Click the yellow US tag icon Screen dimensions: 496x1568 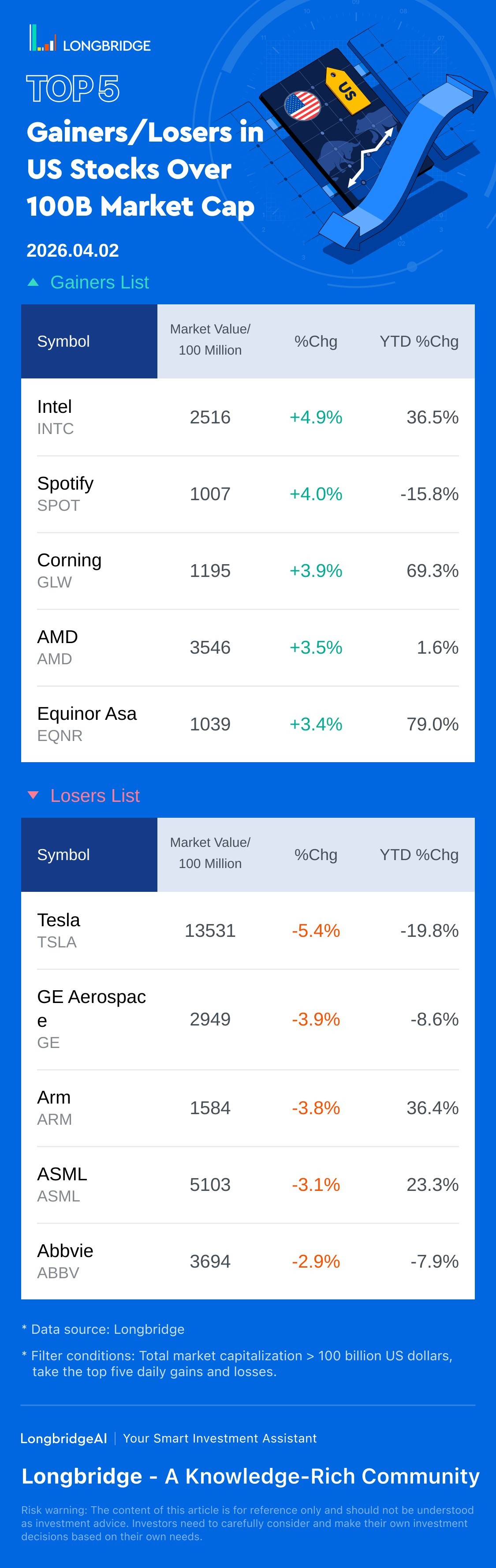click(347, 90)
